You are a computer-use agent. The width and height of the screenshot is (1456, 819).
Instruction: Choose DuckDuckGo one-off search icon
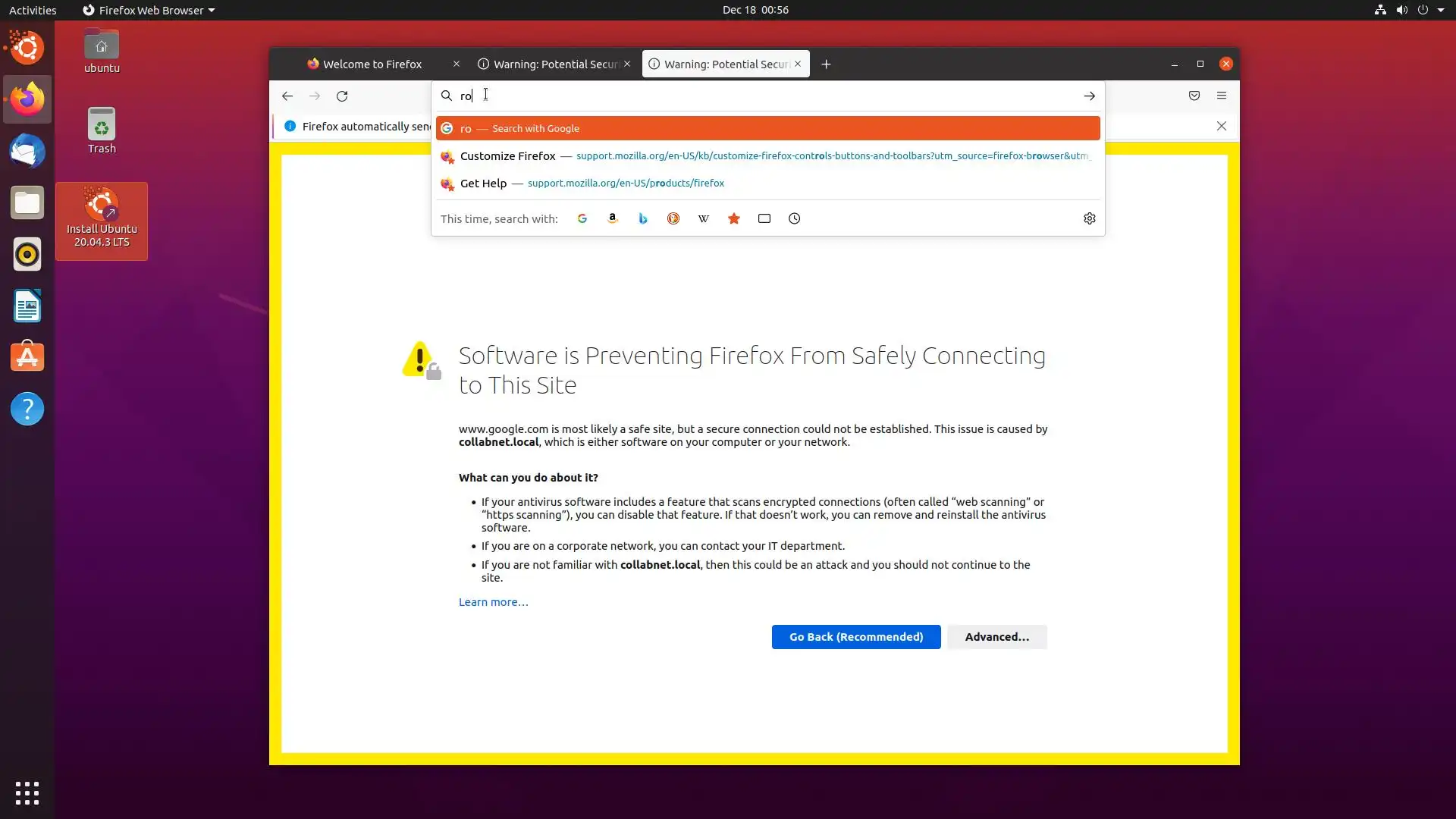(x=673, y=218)
